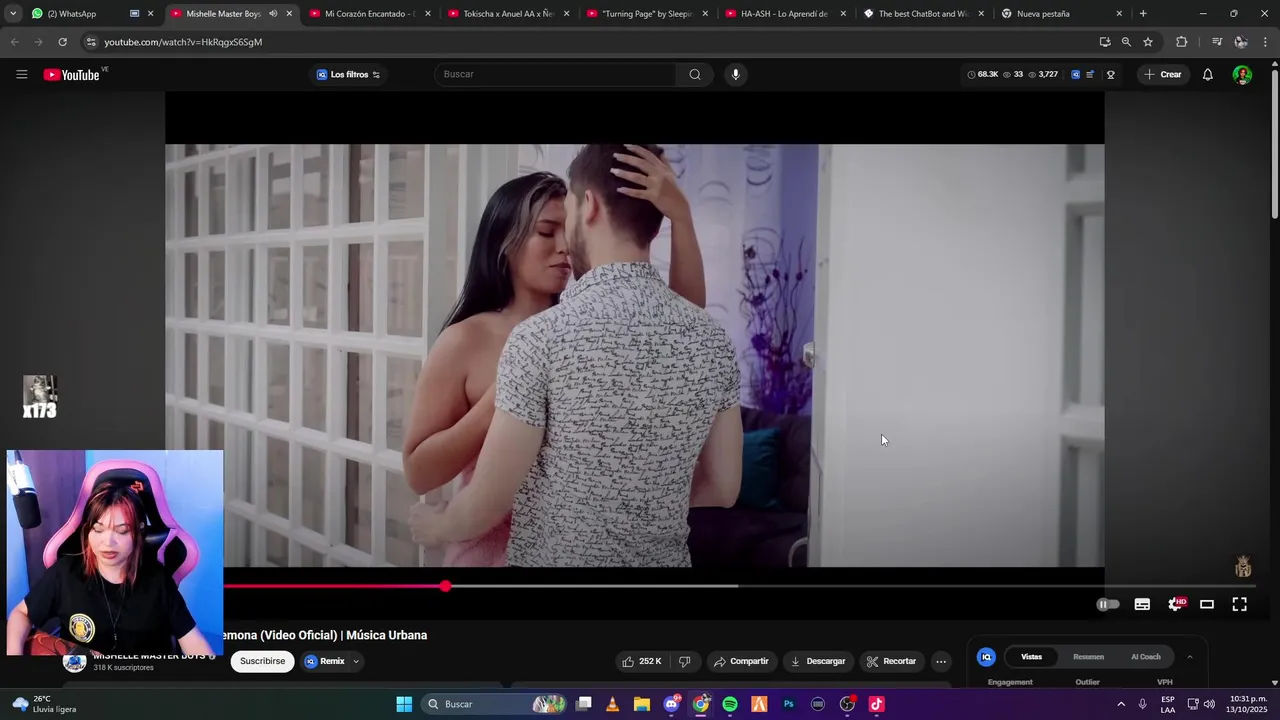The width and height of the screenshot is (1280, 720).
Task: Switch to Turning Page by Sleeping tab
Action: (x=647, y=14)
